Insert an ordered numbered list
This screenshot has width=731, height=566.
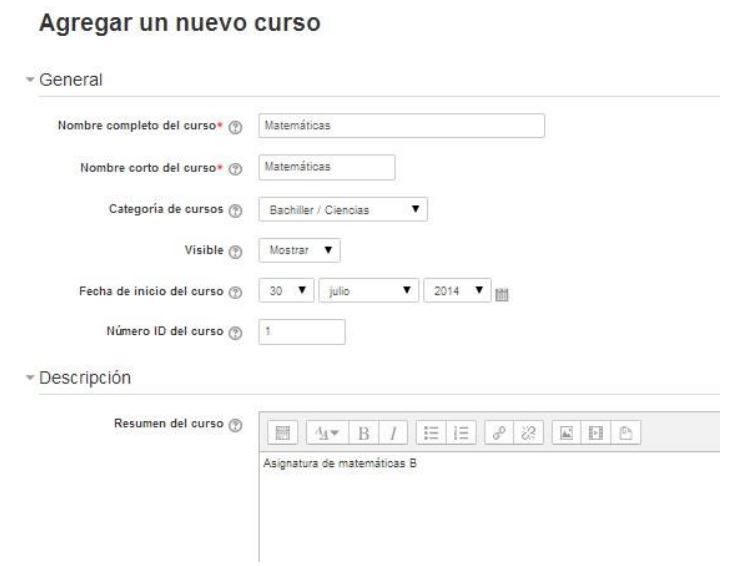click(461, 433)
